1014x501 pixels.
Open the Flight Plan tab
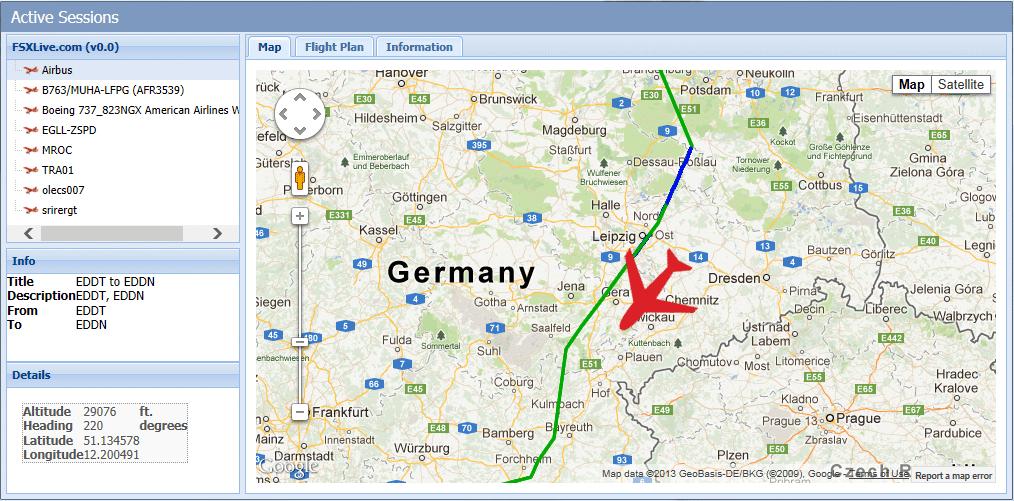coord(334,47)
